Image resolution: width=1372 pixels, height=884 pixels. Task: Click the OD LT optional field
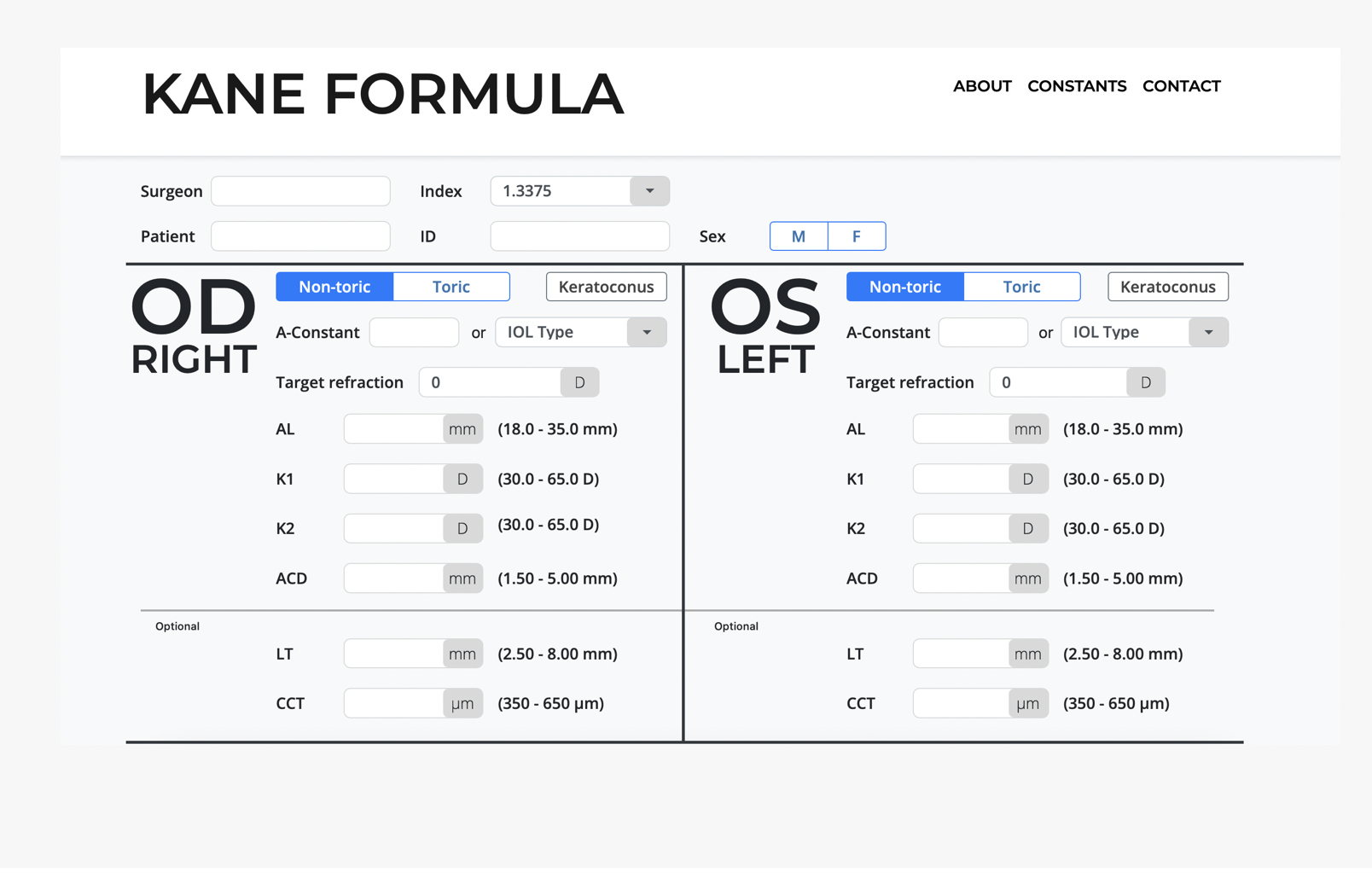pyautogui.click(x=394, y=654)
